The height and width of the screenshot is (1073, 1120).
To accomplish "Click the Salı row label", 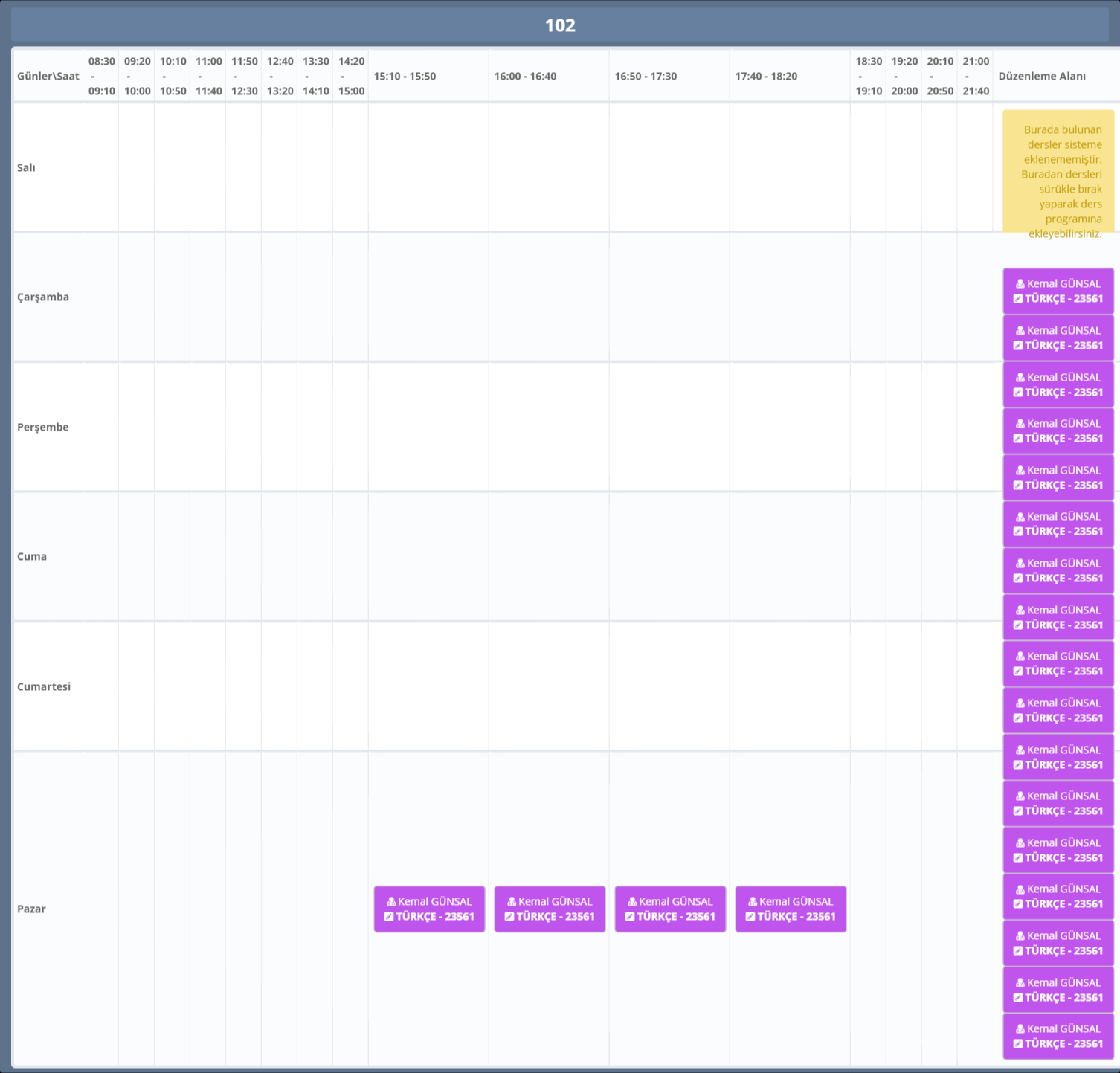I will tap(26, 167).
